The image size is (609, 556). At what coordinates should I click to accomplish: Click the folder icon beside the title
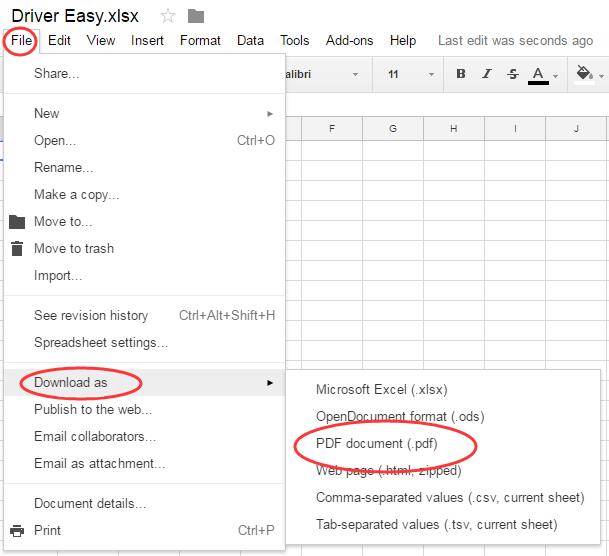196,15
